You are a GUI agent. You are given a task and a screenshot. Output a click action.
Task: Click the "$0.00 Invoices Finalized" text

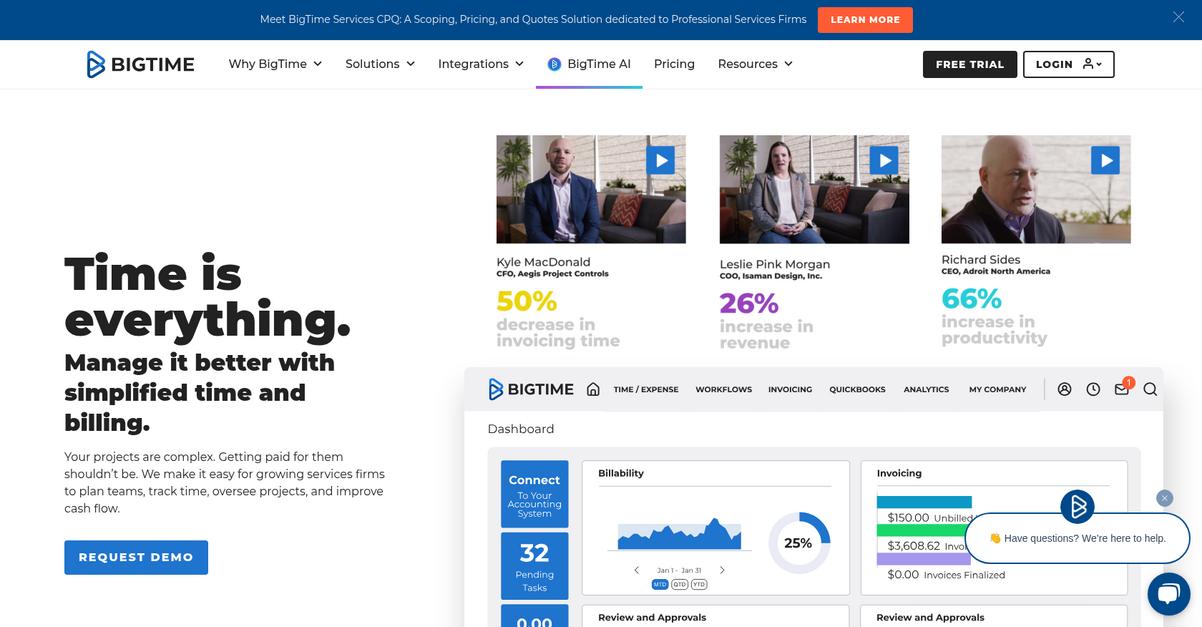(x=946, y=575)
